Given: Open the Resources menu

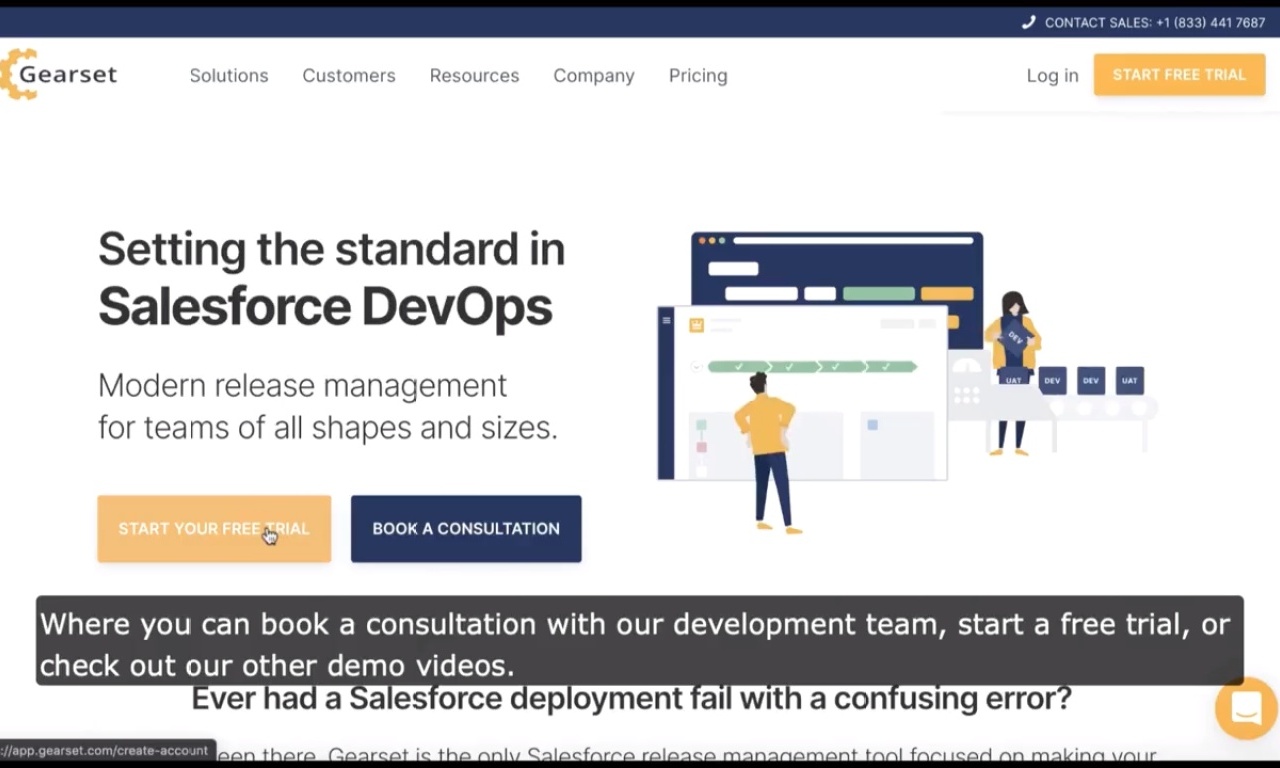Looking at the screenshot, I should (x=474, y=75).
